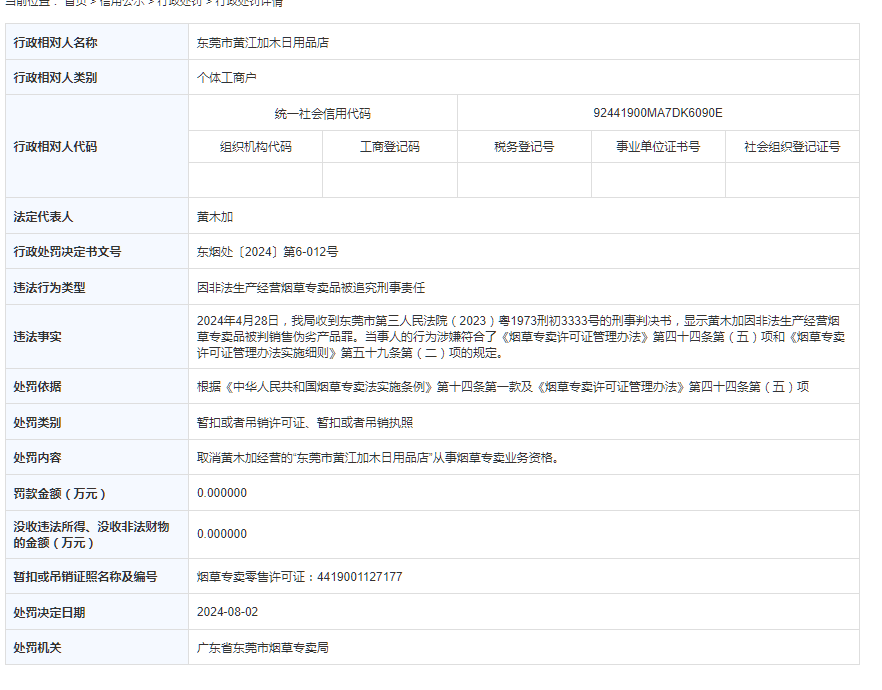Click the 组织机构代码 column header
882x690 pixels.
pos(255,147)
